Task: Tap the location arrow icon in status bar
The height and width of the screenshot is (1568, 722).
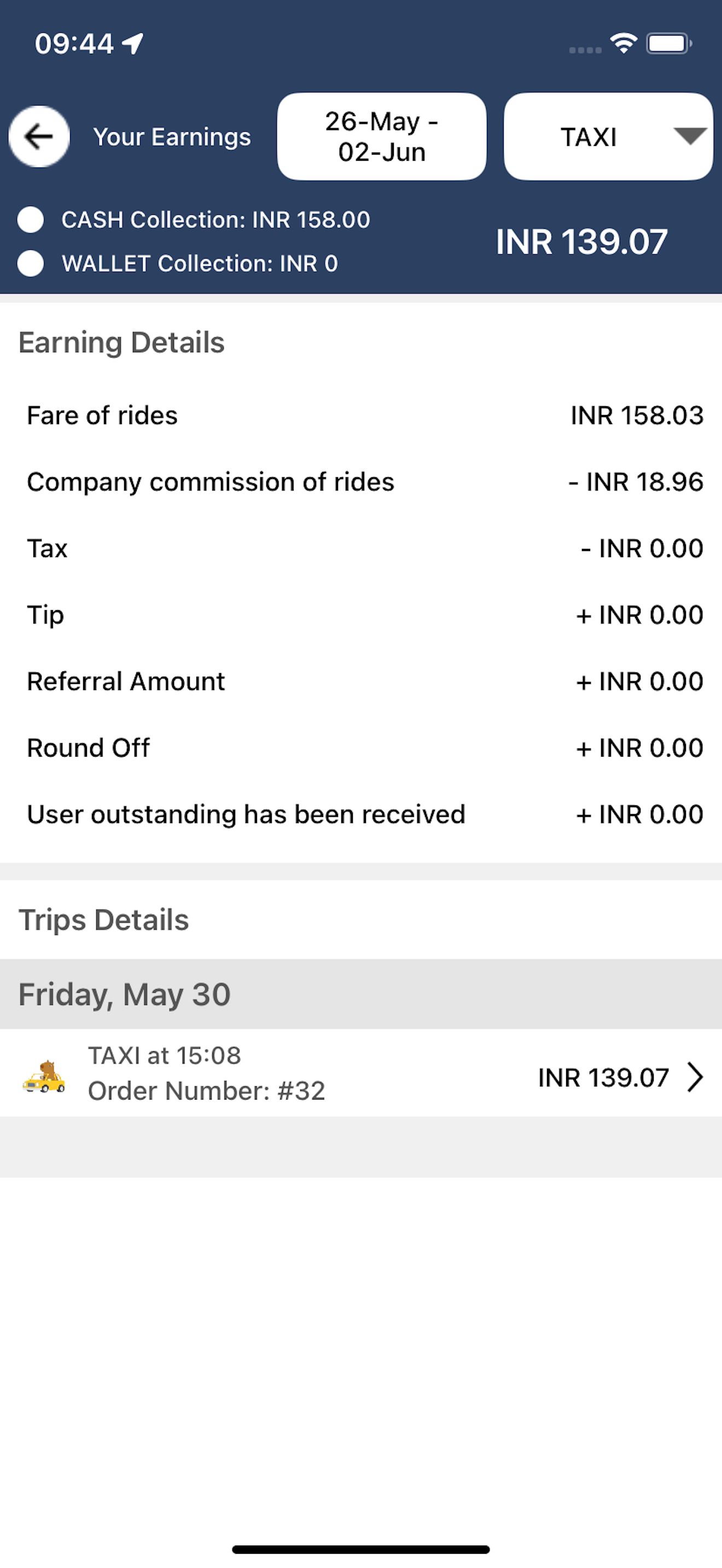Action: click(x=133, y=43)
